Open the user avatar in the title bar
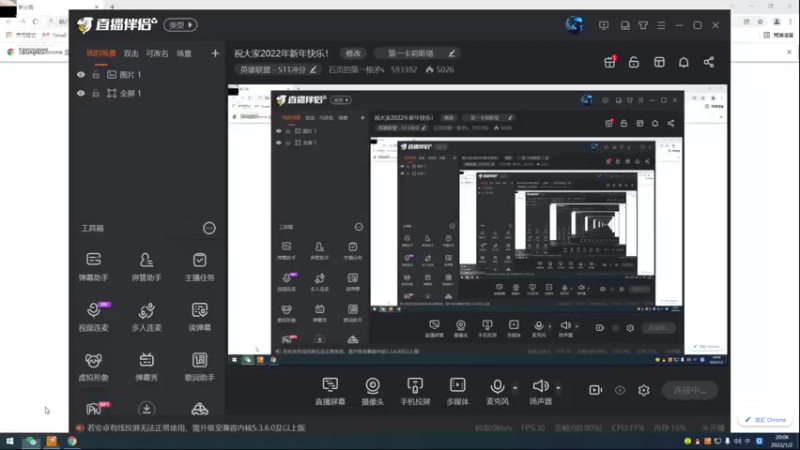Image resolution: width=800 pixels, height=450 pixels. (x=574, y=24)
